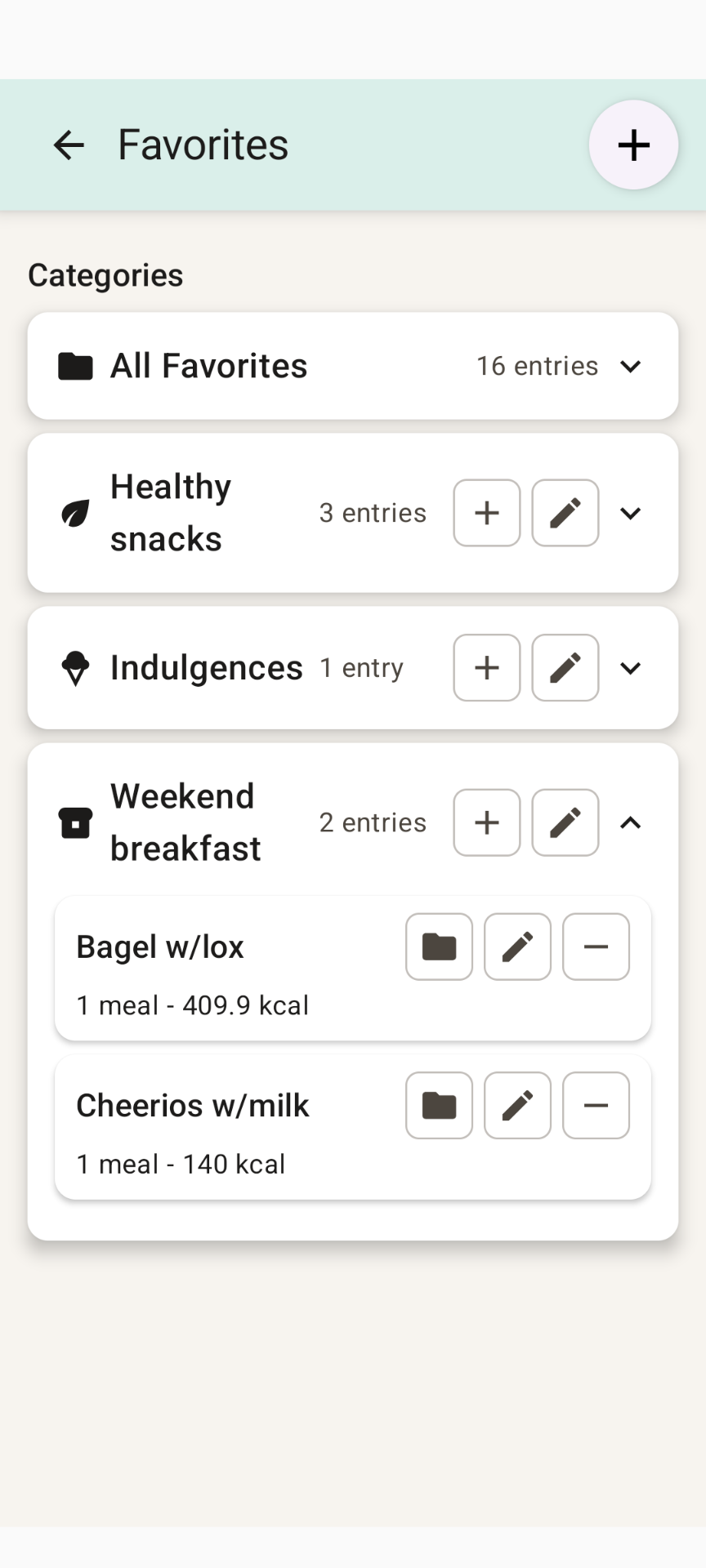
Task: Click the ice cream icon beside Indulgences
Action: [x=75, y=668]
